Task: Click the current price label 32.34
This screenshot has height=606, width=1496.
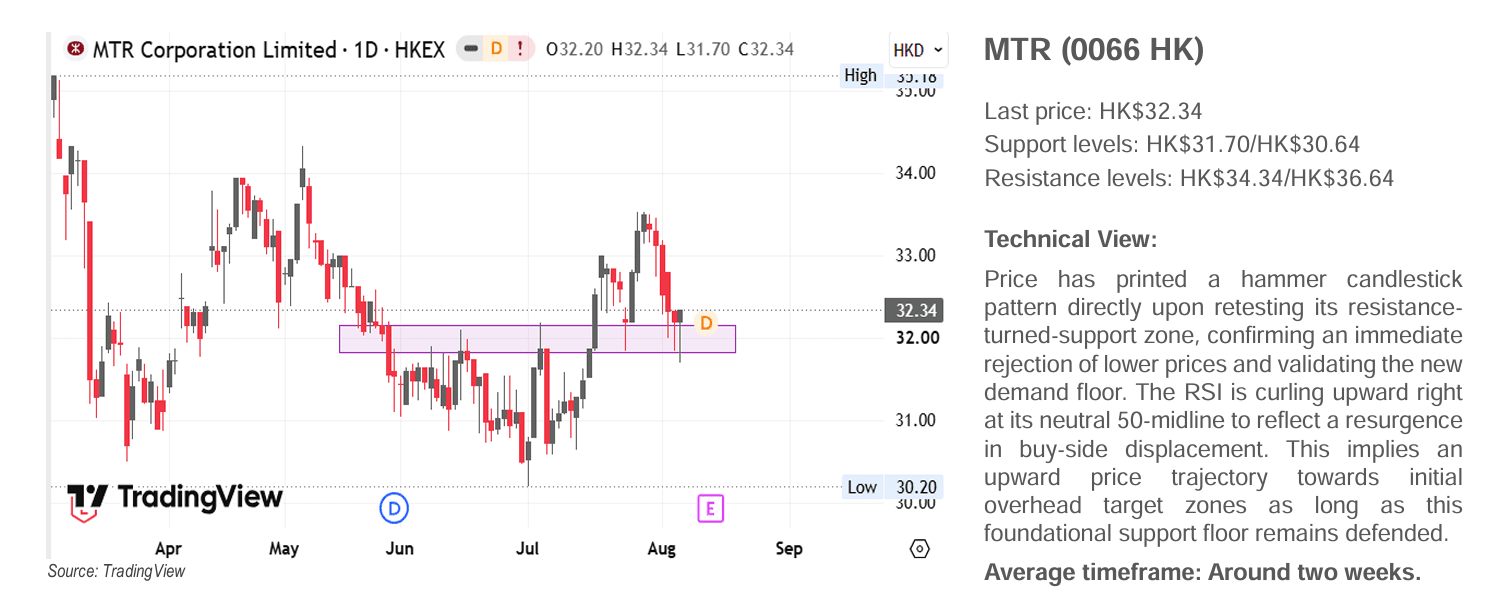Action: click(x=913, y=310)
